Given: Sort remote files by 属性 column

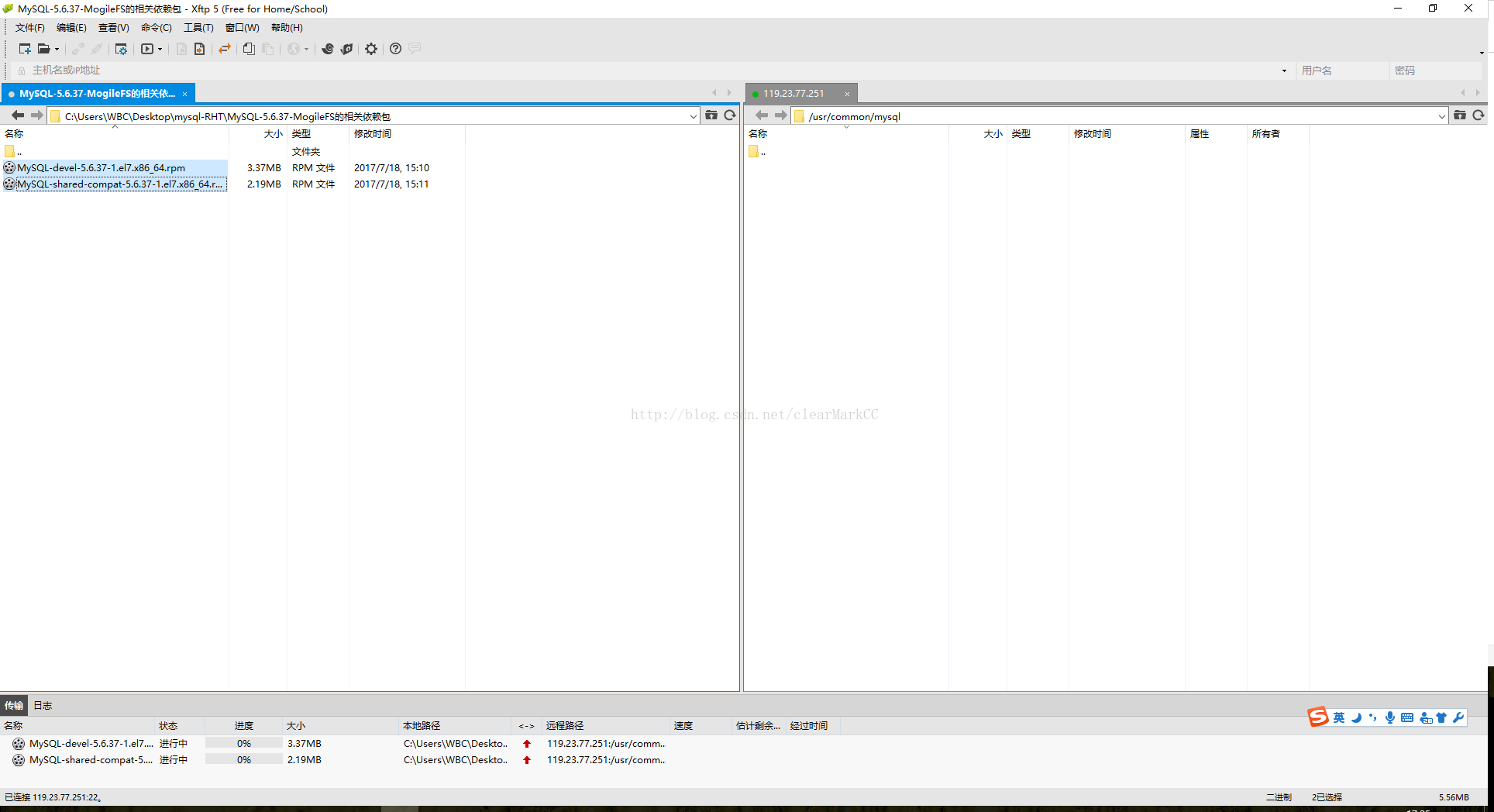Looking at the screenshot, I should 1216,134.
